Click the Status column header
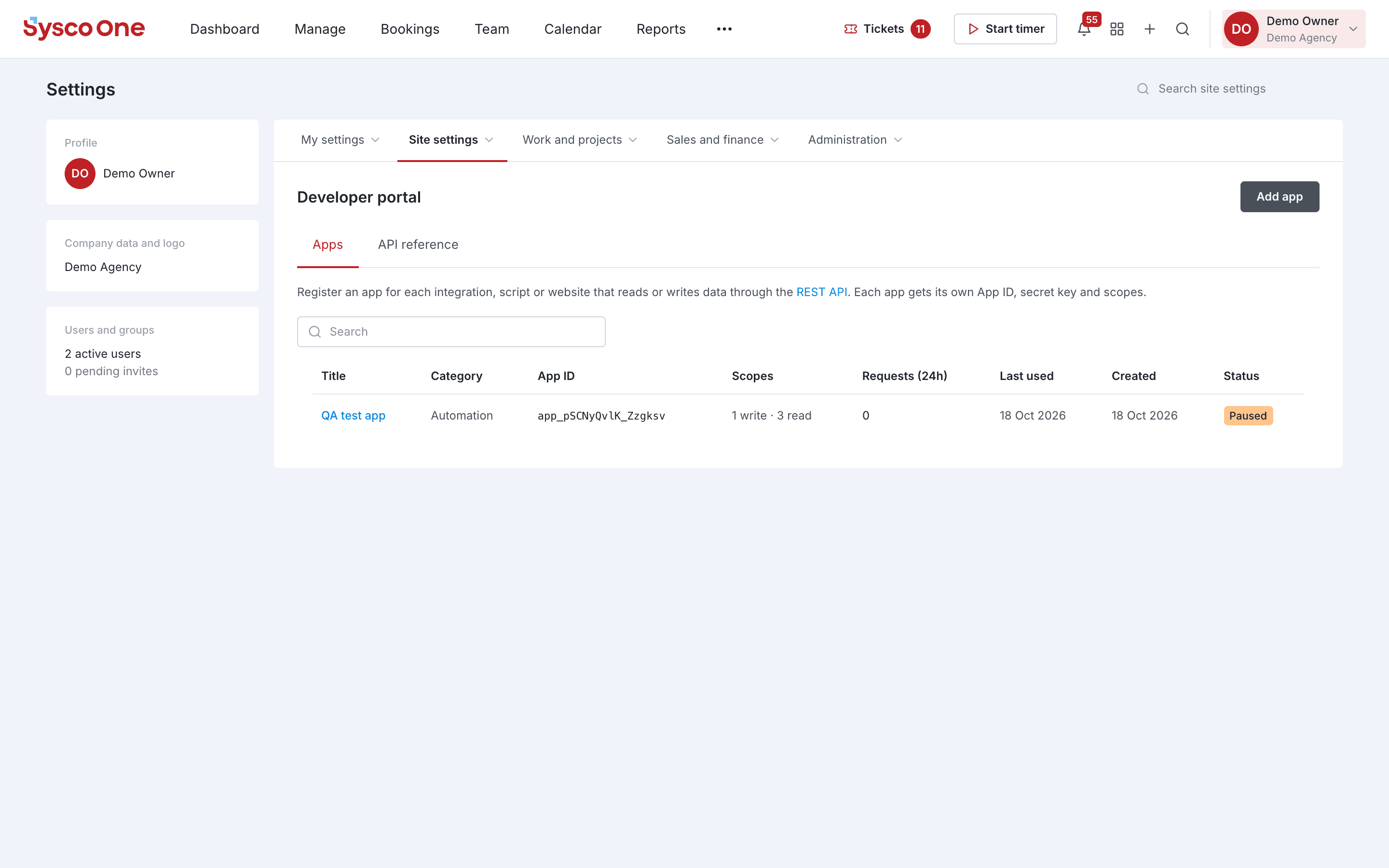Image resolution: width=1389 pixels, height=868 pixels. [1241, 376]
